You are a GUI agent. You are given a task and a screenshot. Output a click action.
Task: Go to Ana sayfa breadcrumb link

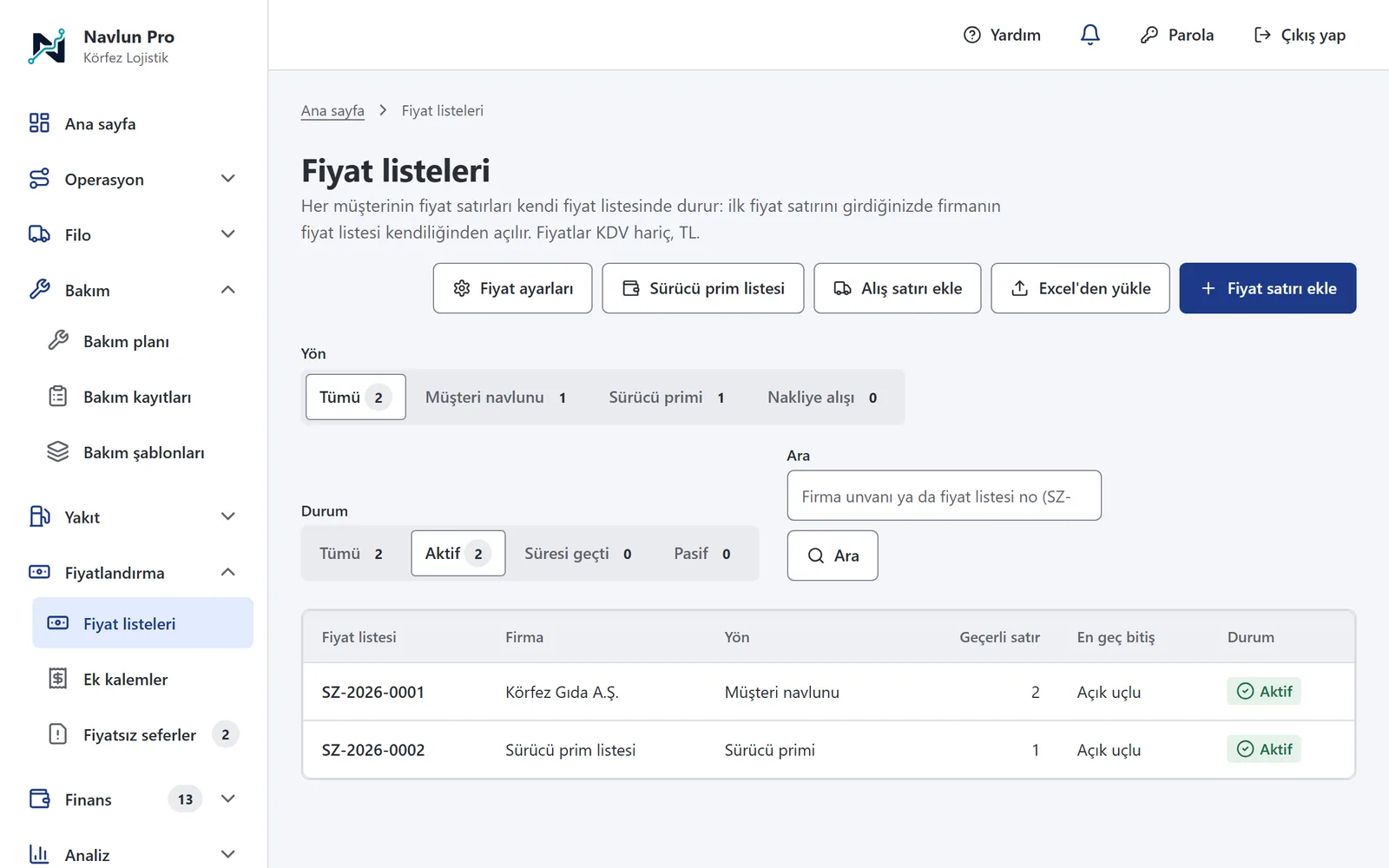332,110
